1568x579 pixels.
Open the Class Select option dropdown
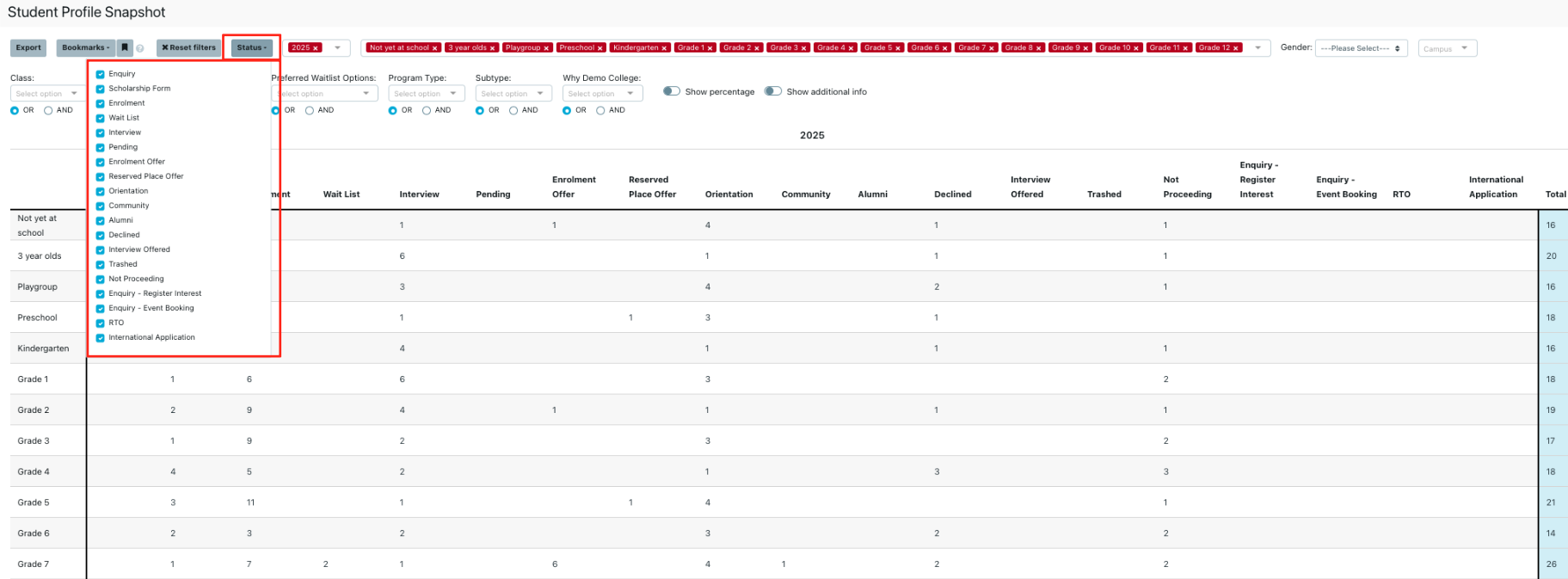point(46,93)
